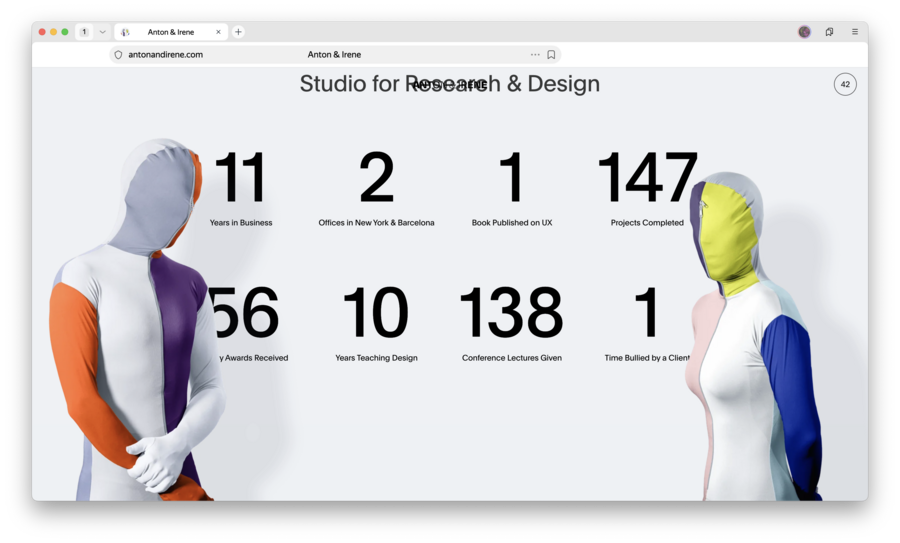
Task: Click the left figure in orange-purple suit
Action: 137,320
